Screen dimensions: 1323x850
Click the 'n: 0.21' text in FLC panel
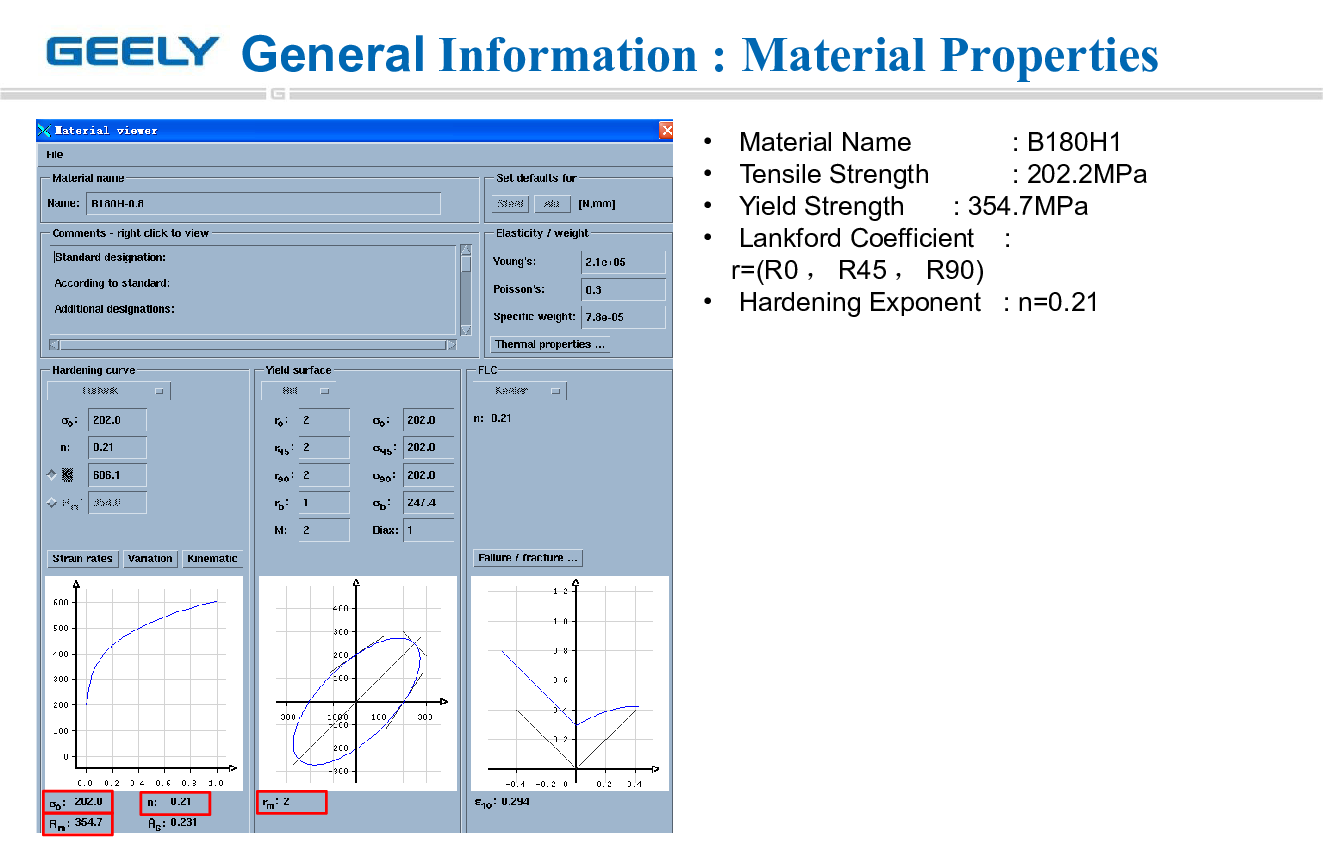[492, 418]
